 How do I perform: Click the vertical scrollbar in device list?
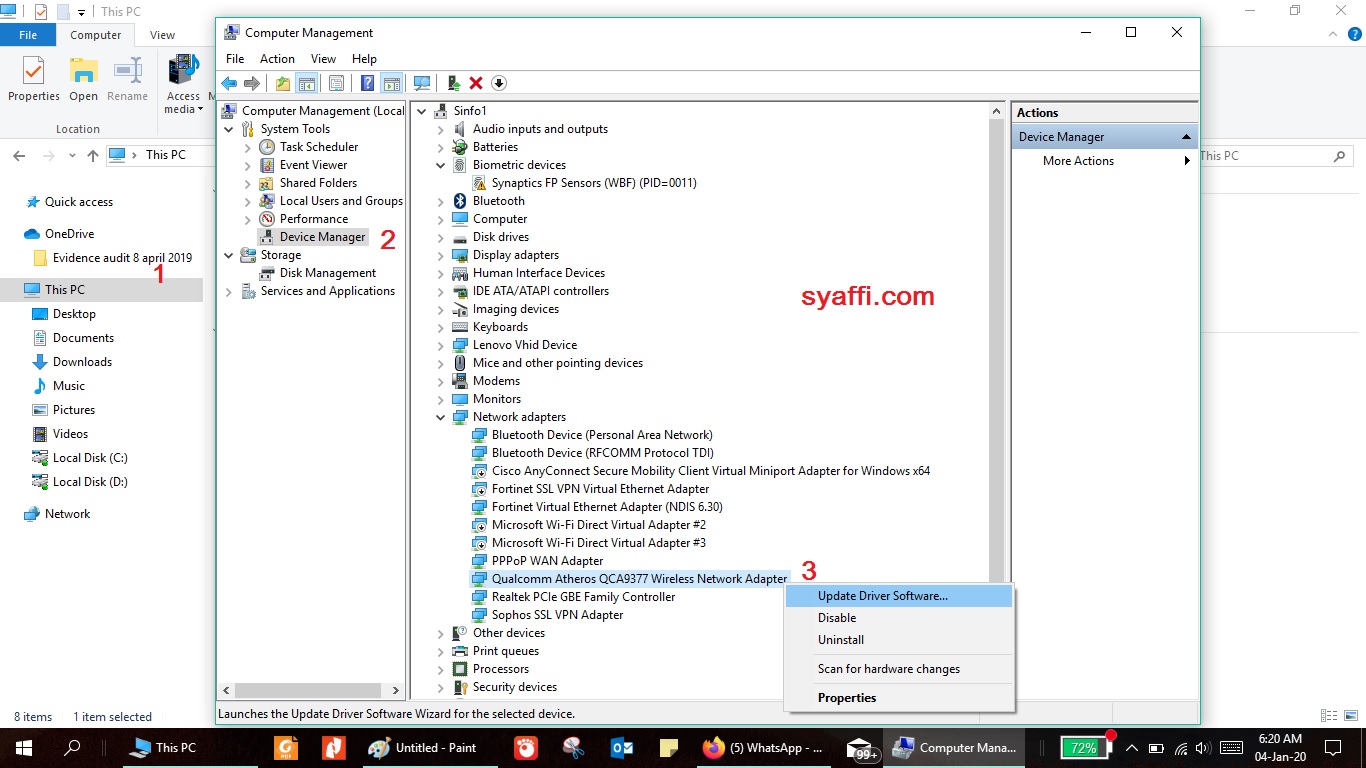(x=996, y=350)
